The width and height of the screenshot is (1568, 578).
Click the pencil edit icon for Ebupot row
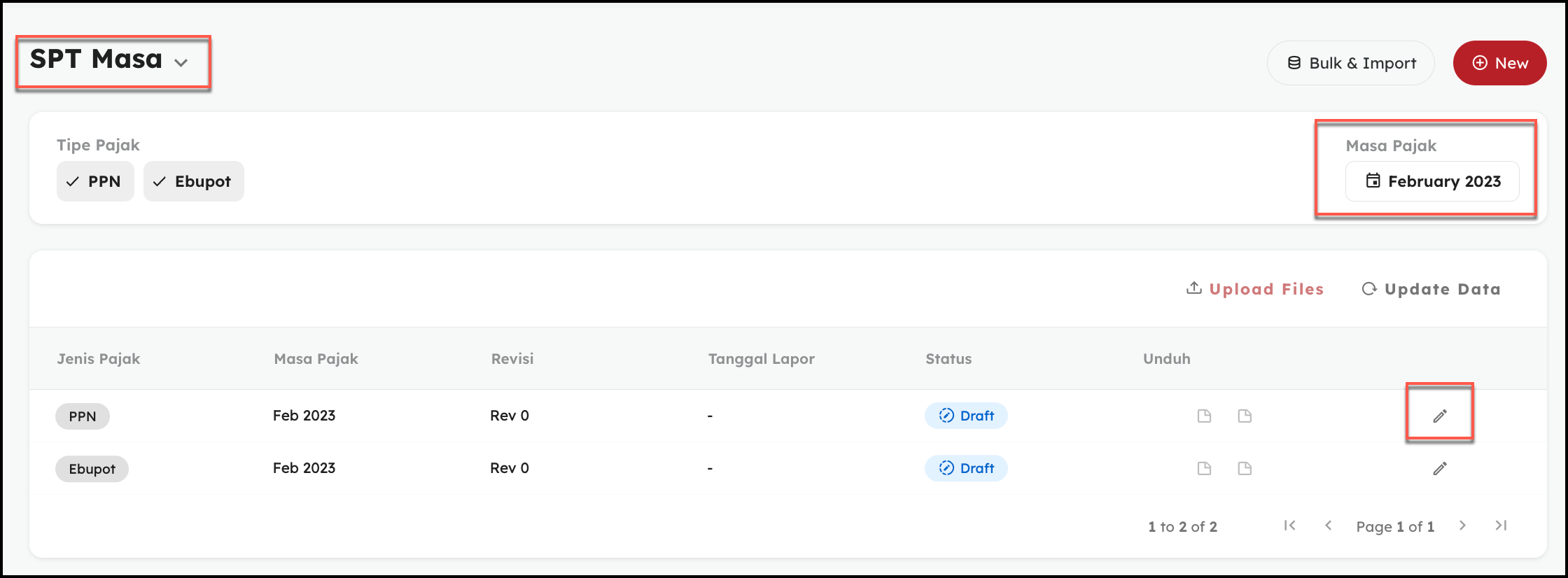point(1439,469)
